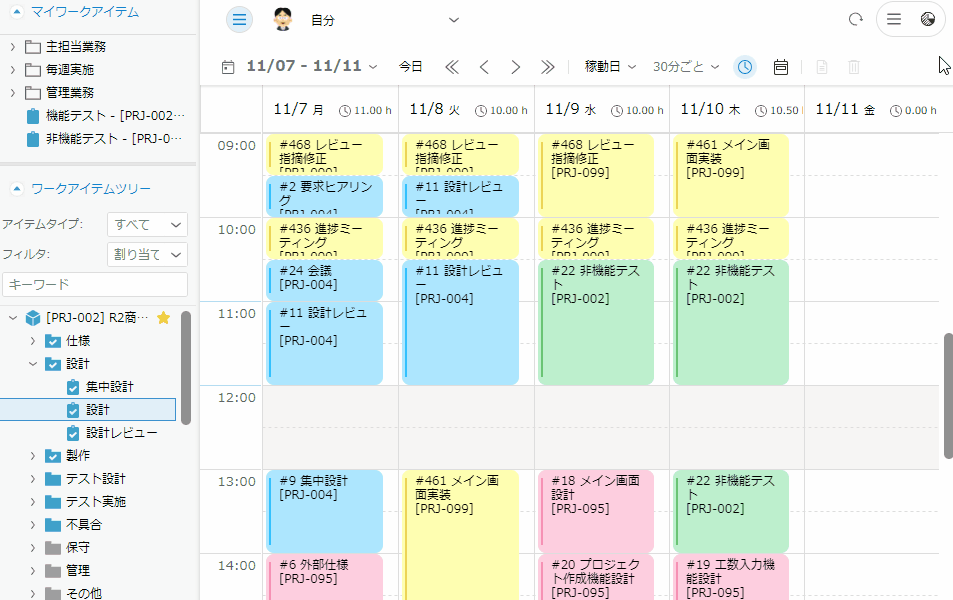Jump back a week with double left arrow
The height and width of the screenshot is (600, 953).
click(452, 67)
